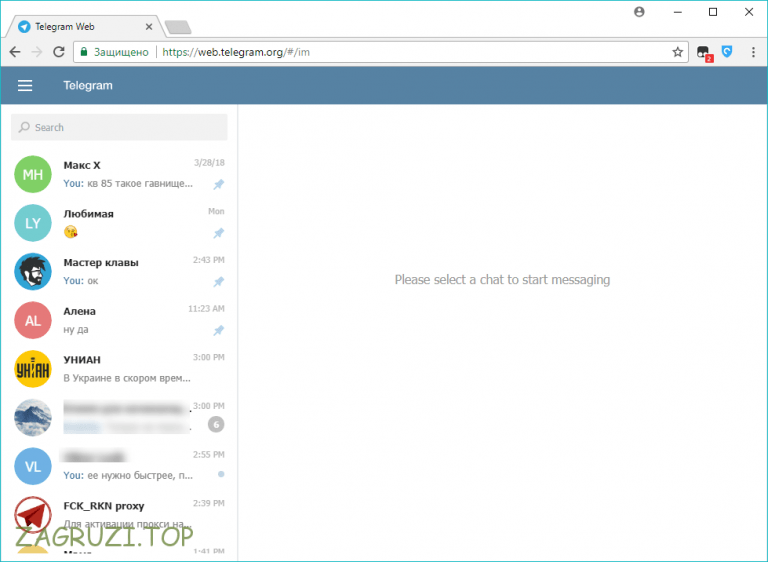Open the extension icon with red badge
This screenshot has width=768, height=562.
pos(704,53)
